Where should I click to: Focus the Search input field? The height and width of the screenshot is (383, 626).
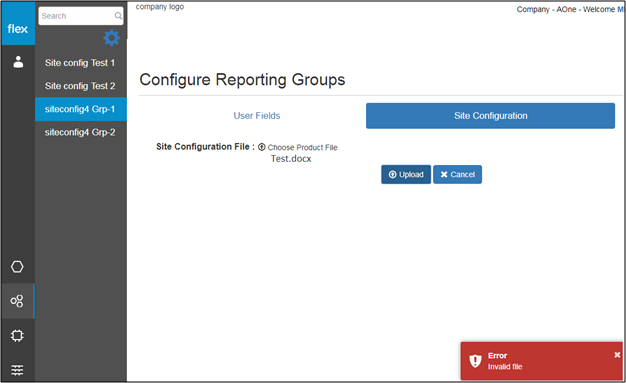click(x=81, y=16)
